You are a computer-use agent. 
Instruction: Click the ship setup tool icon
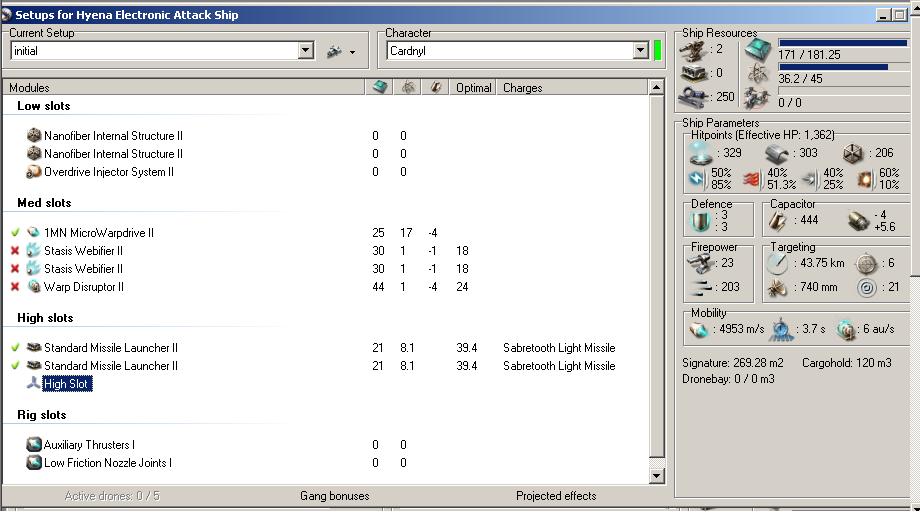coord(334,52)
